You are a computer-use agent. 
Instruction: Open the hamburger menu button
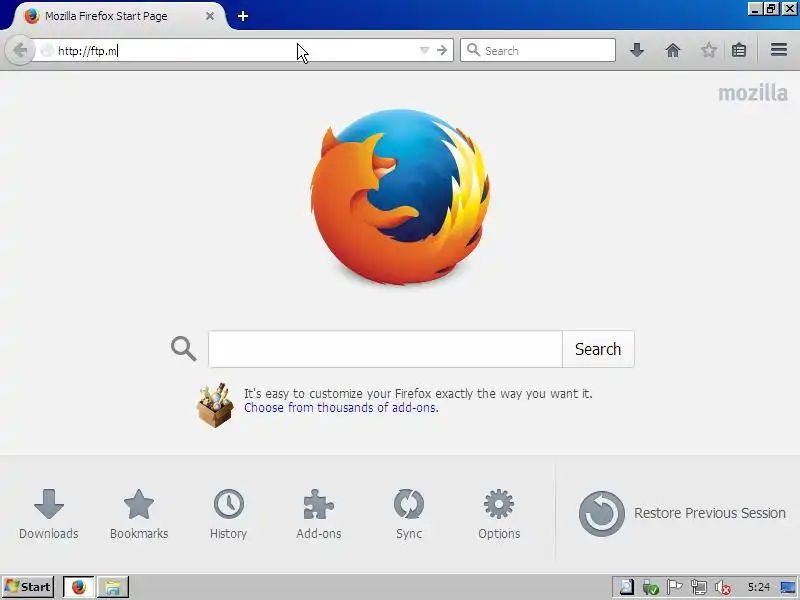(779, 50)
